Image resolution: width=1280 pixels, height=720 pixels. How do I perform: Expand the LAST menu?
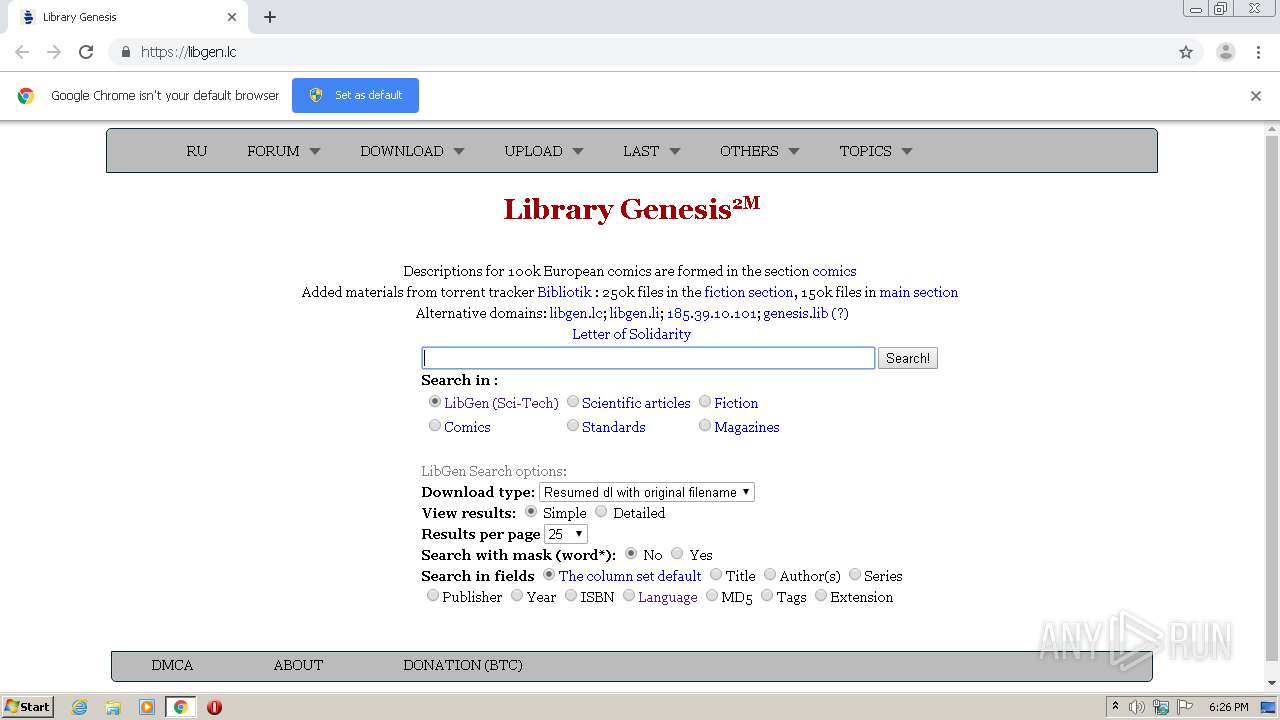pos(651,151)
